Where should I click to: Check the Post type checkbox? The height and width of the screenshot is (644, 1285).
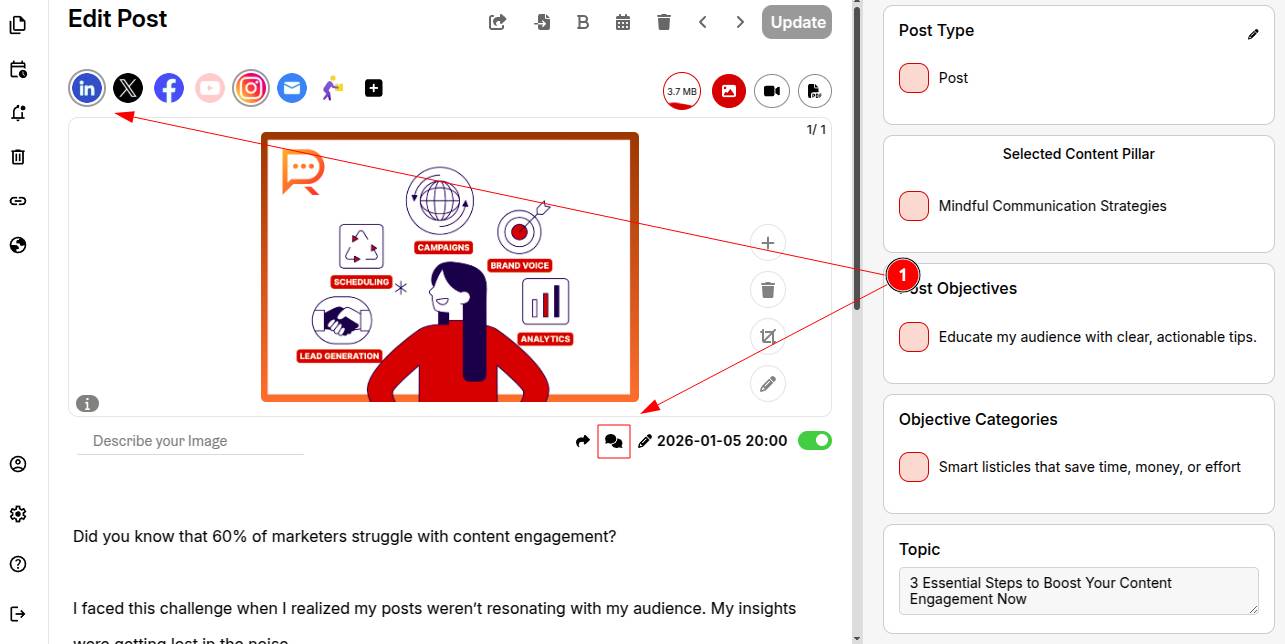[914, 78]
